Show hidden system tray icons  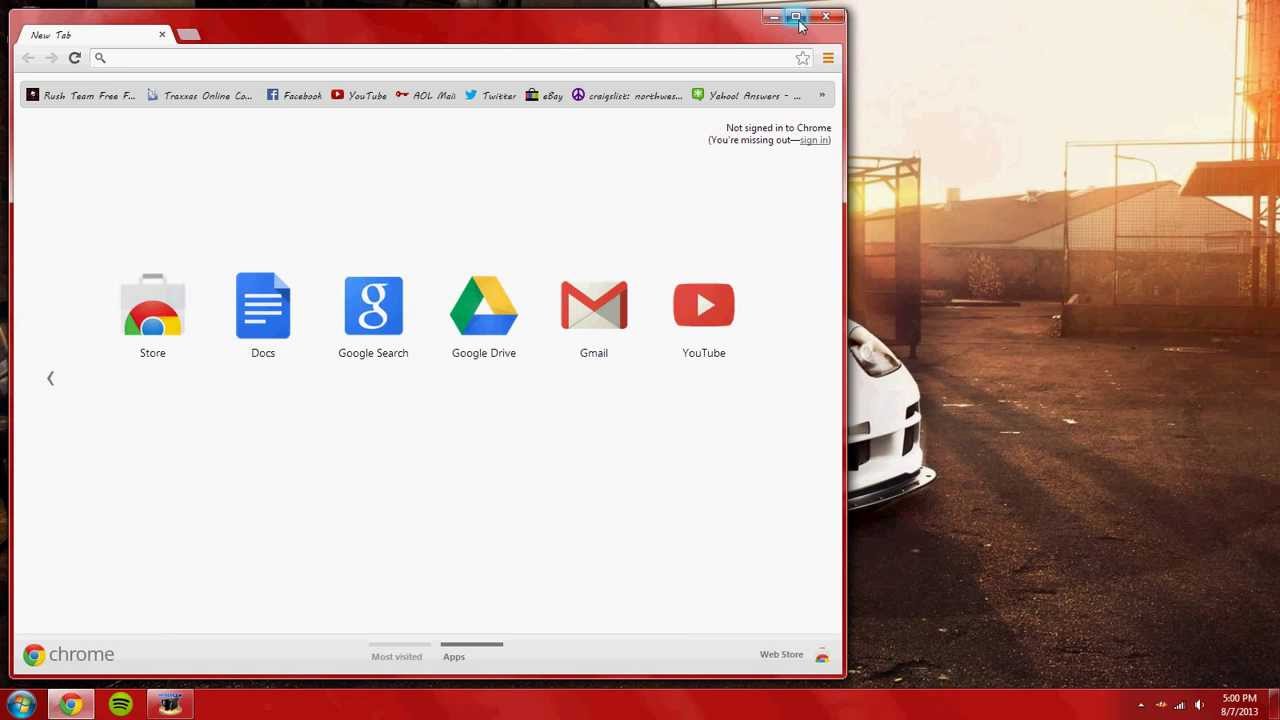pyautogui.click(x=1141, y=705)
